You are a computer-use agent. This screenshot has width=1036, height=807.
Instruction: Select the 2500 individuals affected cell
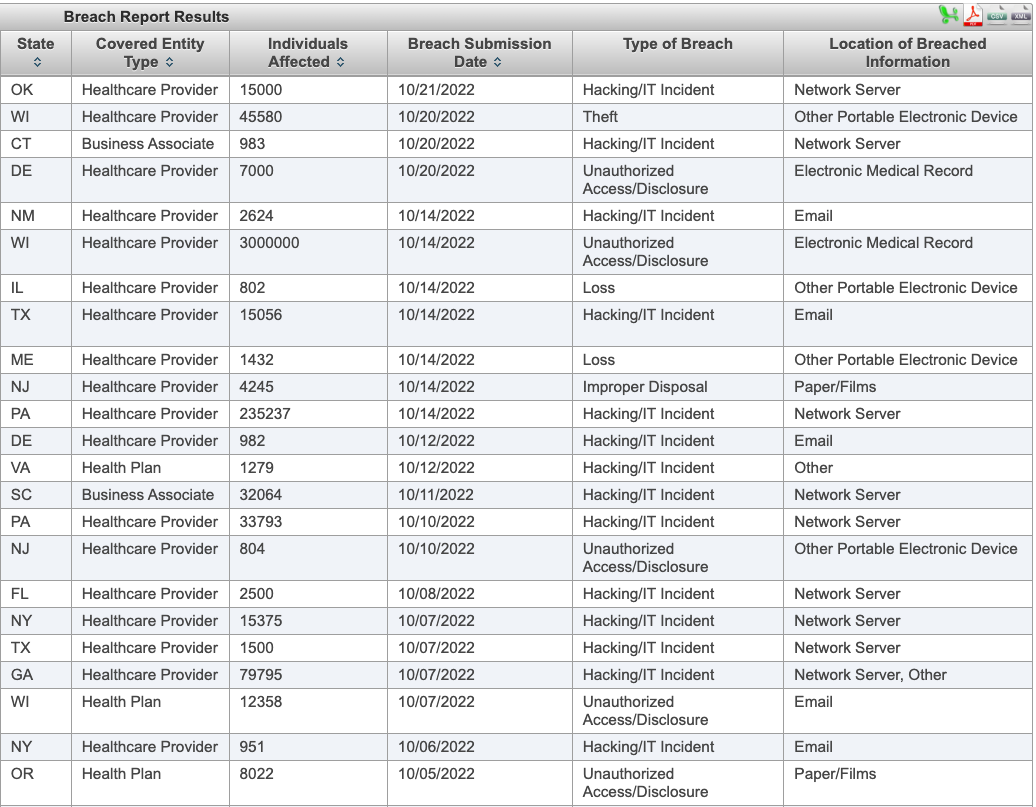[x=309, y=595]
